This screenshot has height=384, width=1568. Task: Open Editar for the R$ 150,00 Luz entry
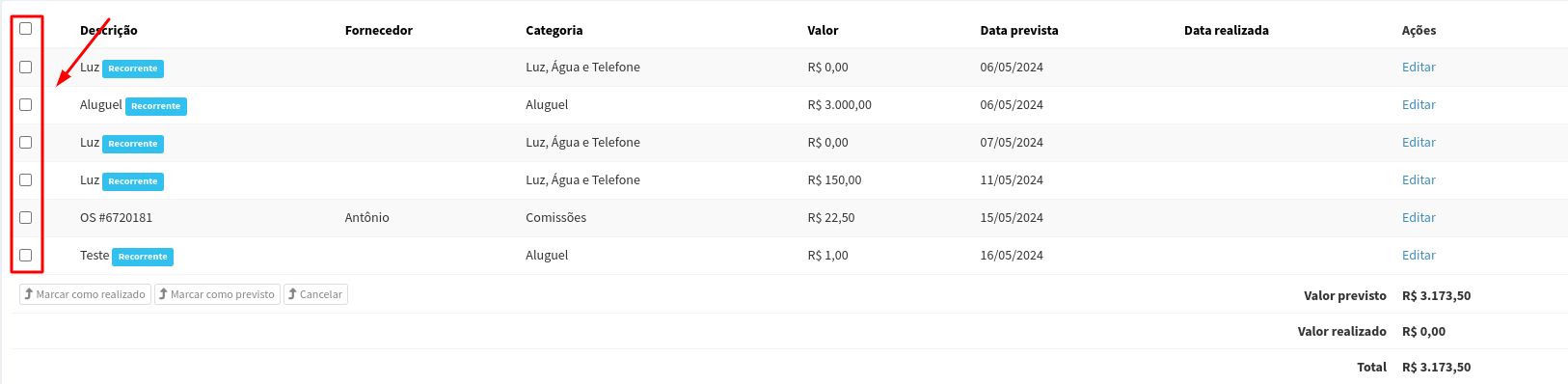pos(1419,179)
